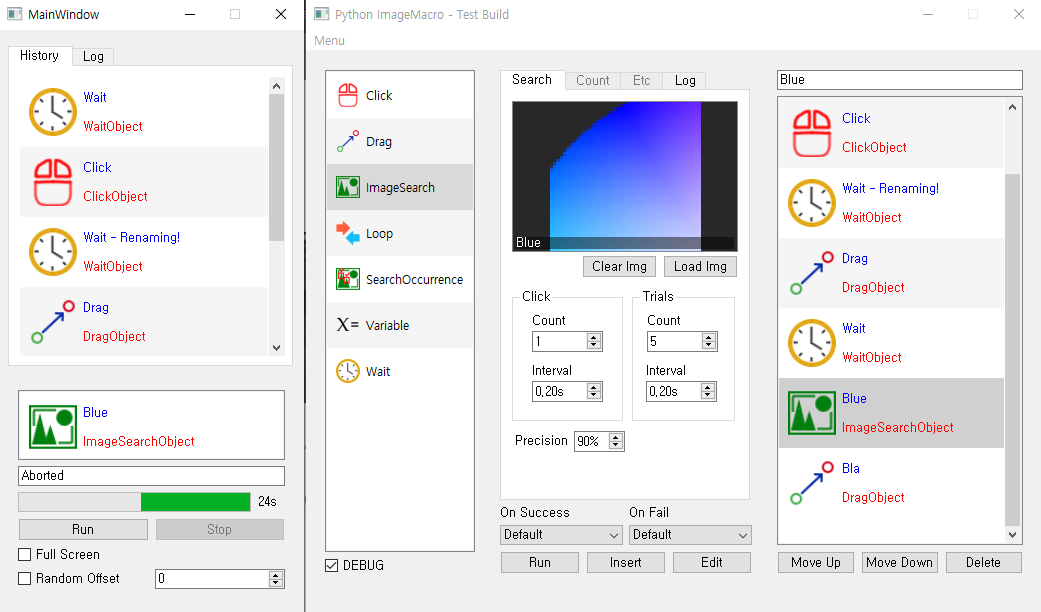Click the Drag icon in macro list
1041x612 pixels.
tap(812, 273)
